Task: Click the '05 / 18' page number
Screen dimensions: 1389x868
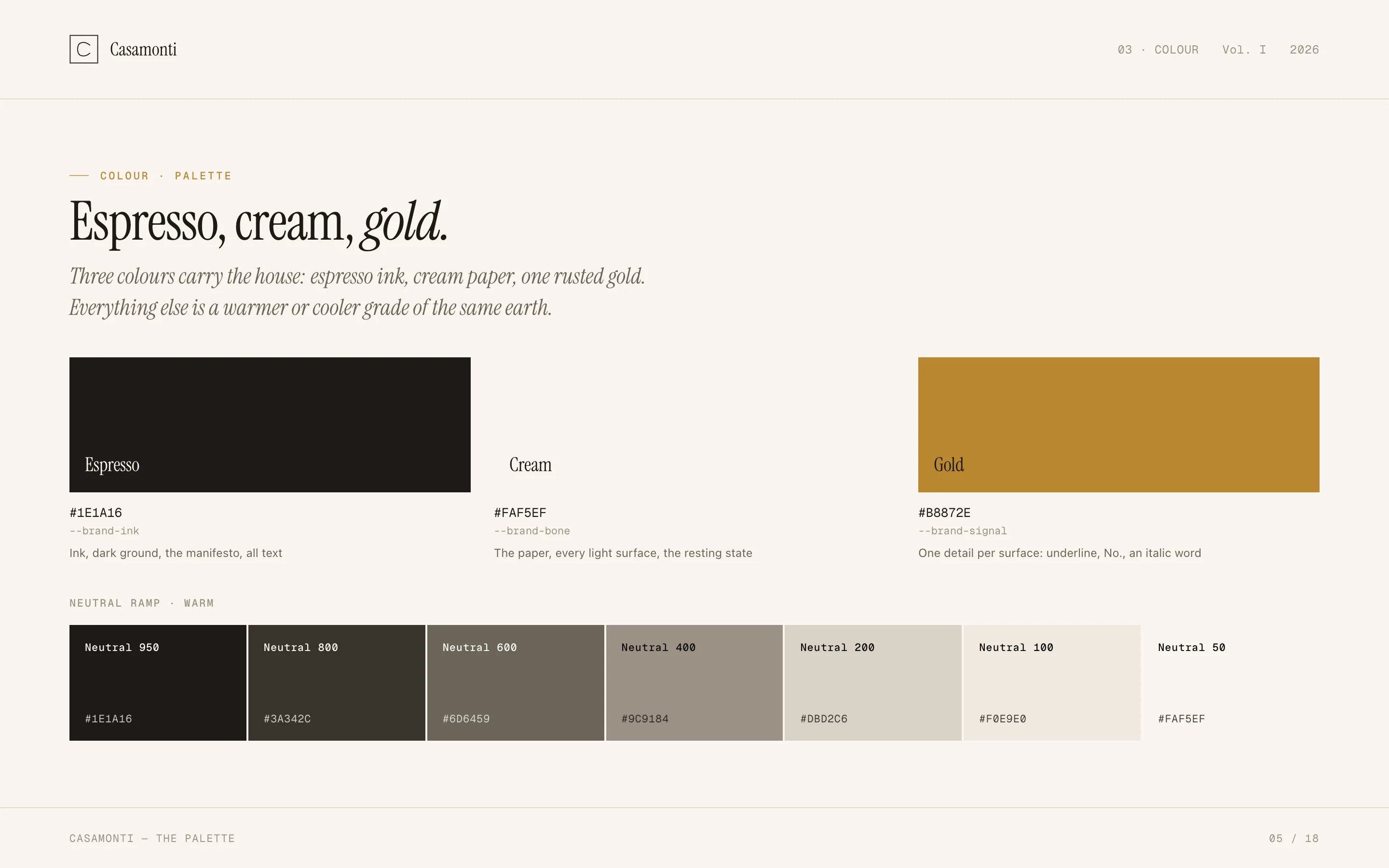Action: pos(1294,838)
